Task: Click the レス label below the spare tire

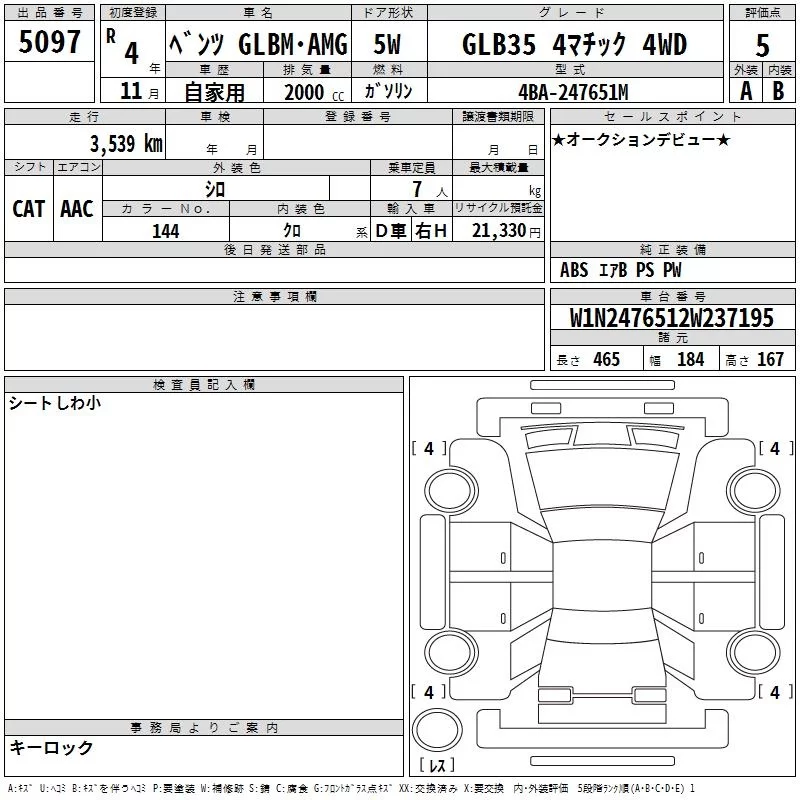Action: point(437,766)
